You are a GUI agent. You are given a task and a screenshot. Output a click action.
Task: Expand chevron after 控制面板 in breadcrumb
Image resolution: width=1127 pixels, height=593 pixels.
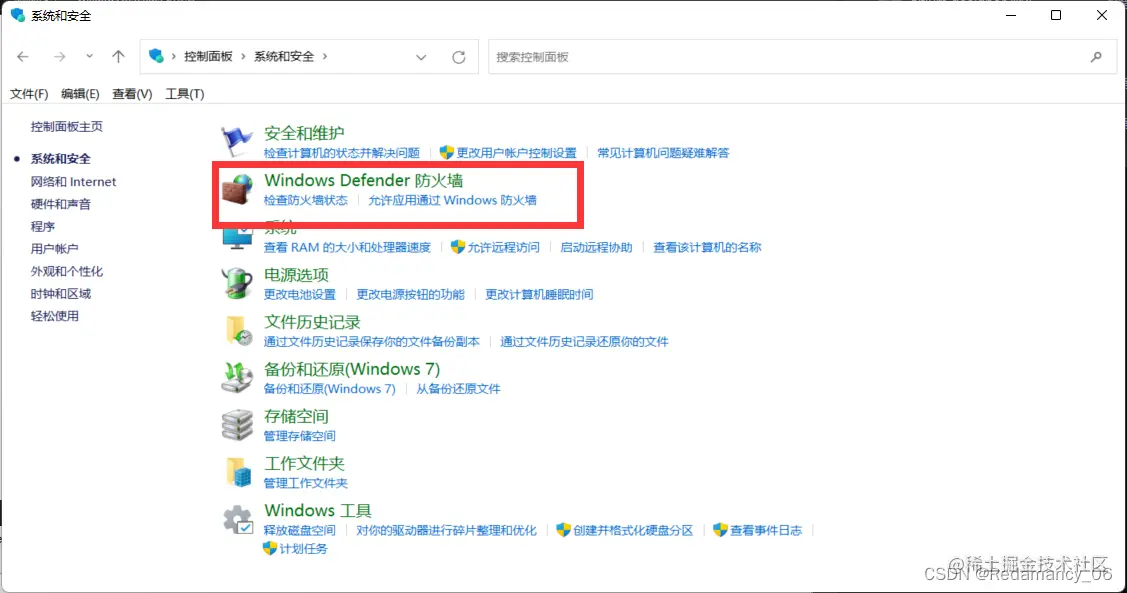243,56
